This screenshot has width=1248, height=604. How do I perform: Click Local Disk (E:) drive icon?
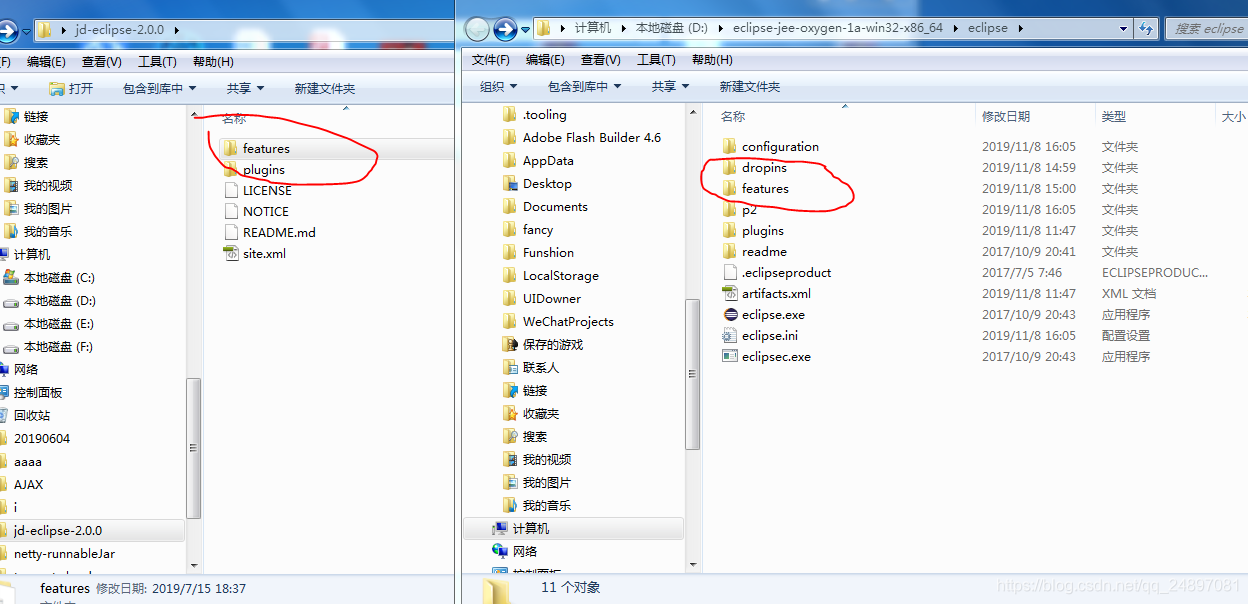click(x=11, y=324)
